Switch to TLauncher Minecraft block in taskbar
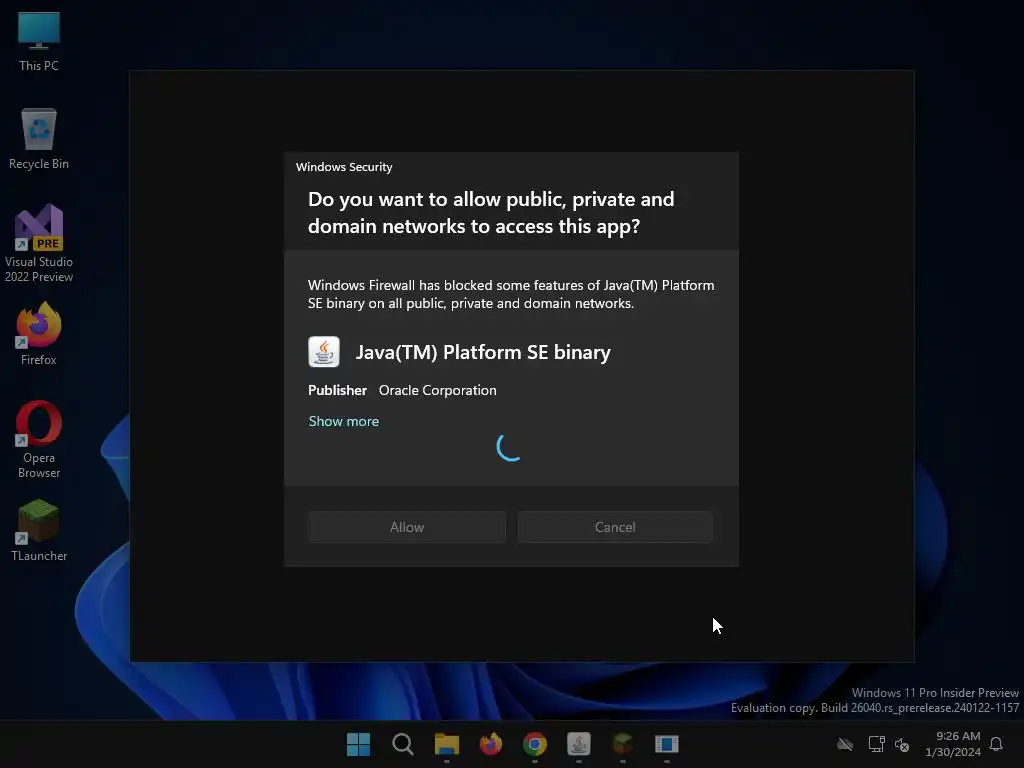Viewport: 1024px width, 768px height. [x=622, y=744]
